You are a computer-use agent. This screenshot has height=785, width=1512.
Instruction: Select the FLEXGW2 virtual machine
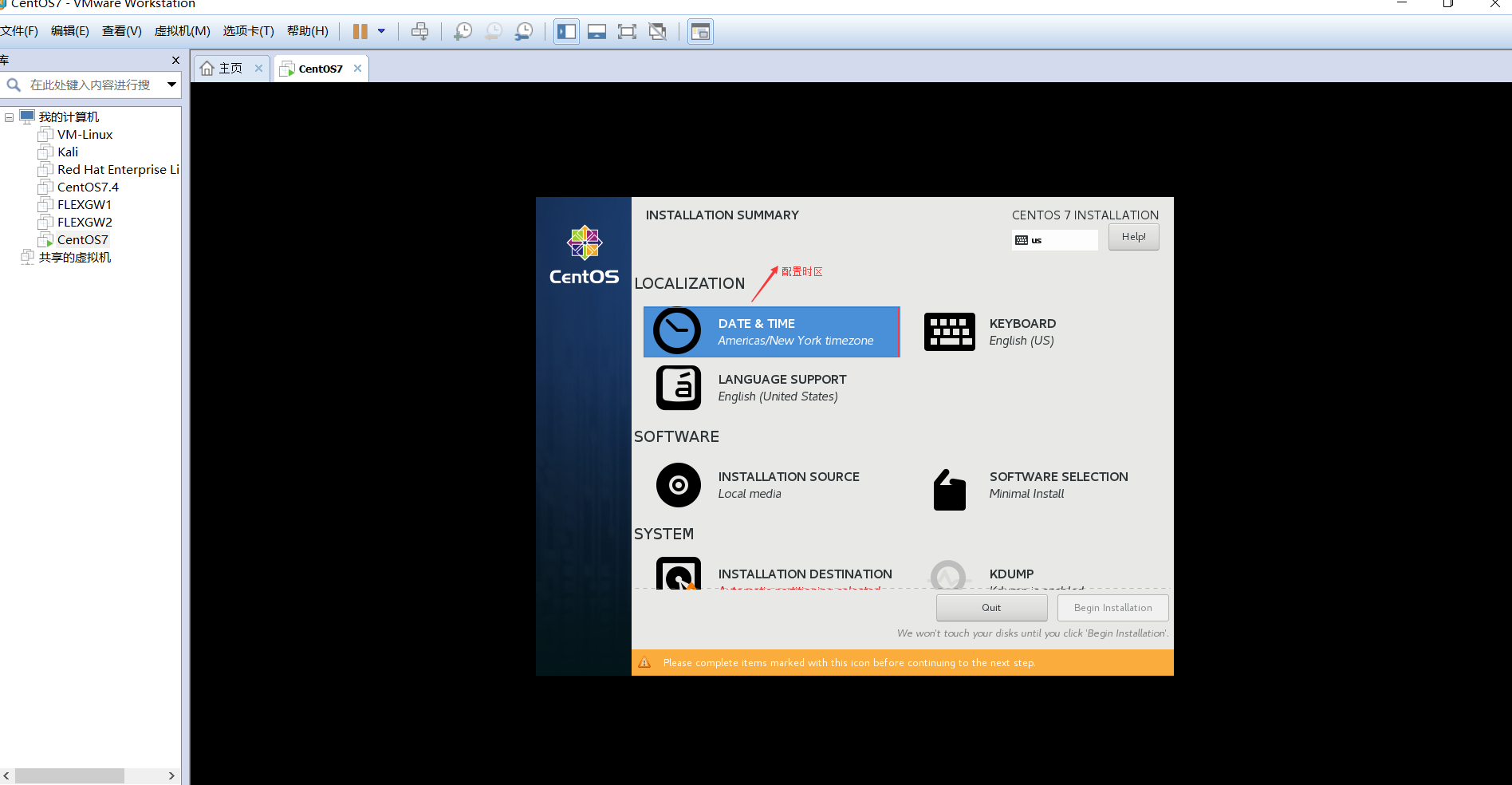coord(85,223)
